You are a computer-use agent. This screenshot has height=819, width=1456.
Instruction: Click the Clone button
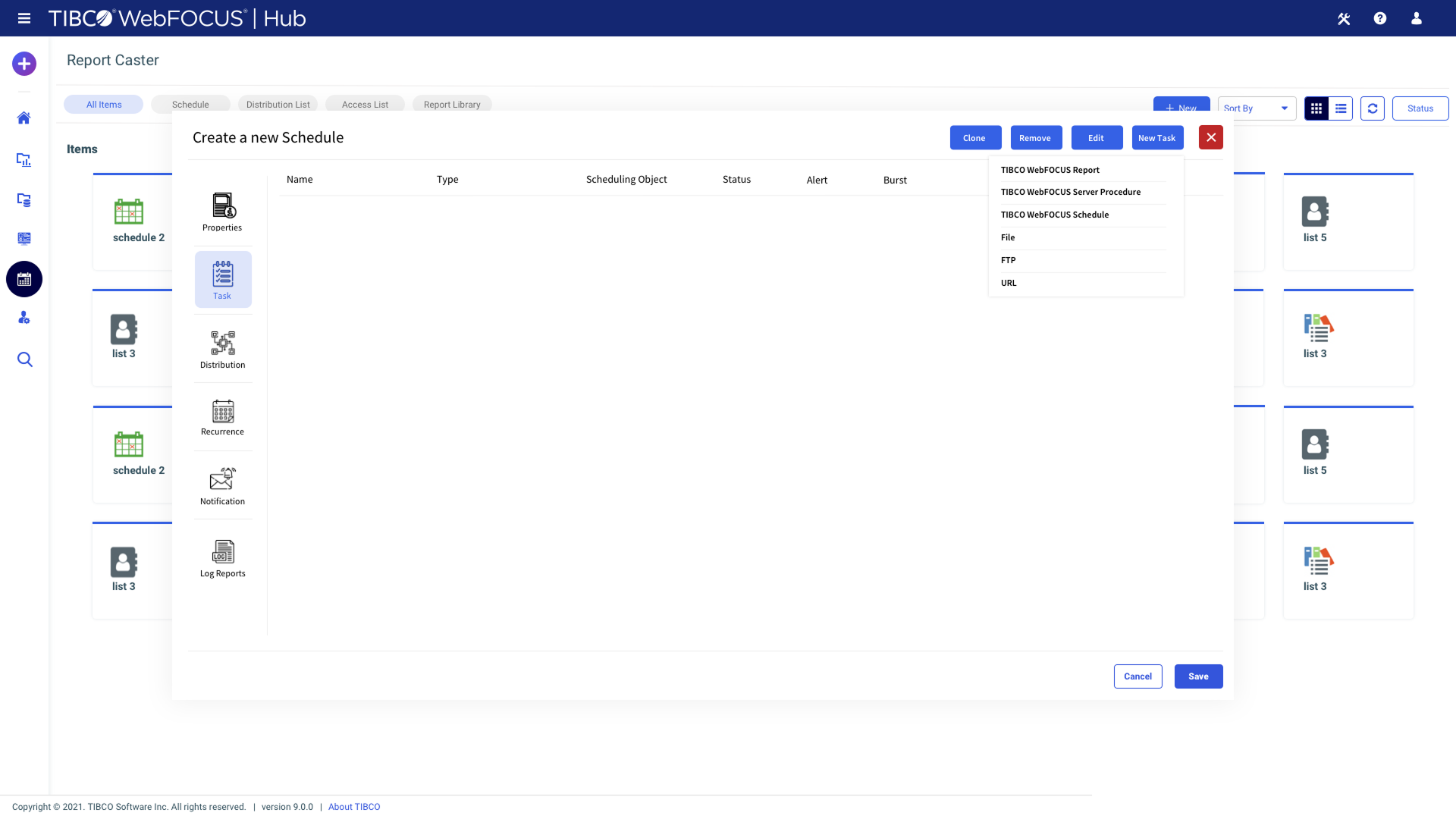[975, 138]
